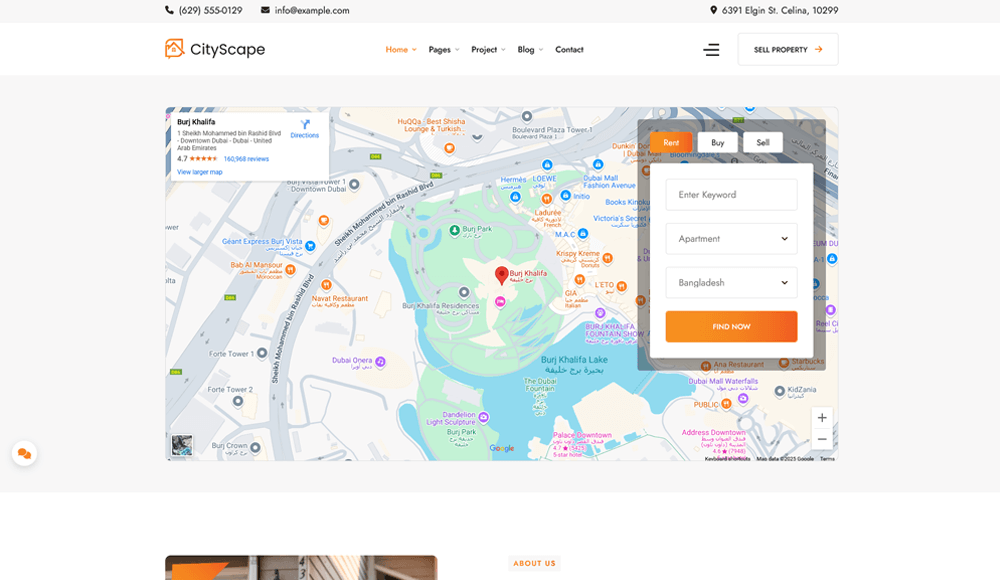Click the info@example.com email link

point(312,10)
